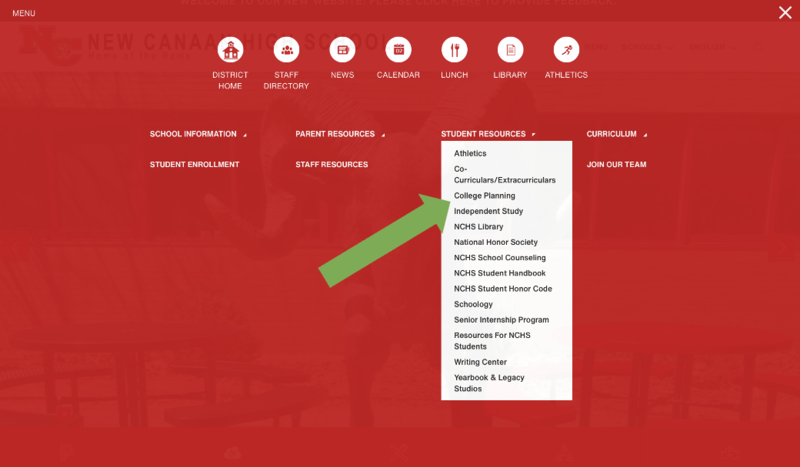Image resolution: width=800 pixels, height=468 pixels.
Task: Open the Library document icon
Action: click(510, 50)
